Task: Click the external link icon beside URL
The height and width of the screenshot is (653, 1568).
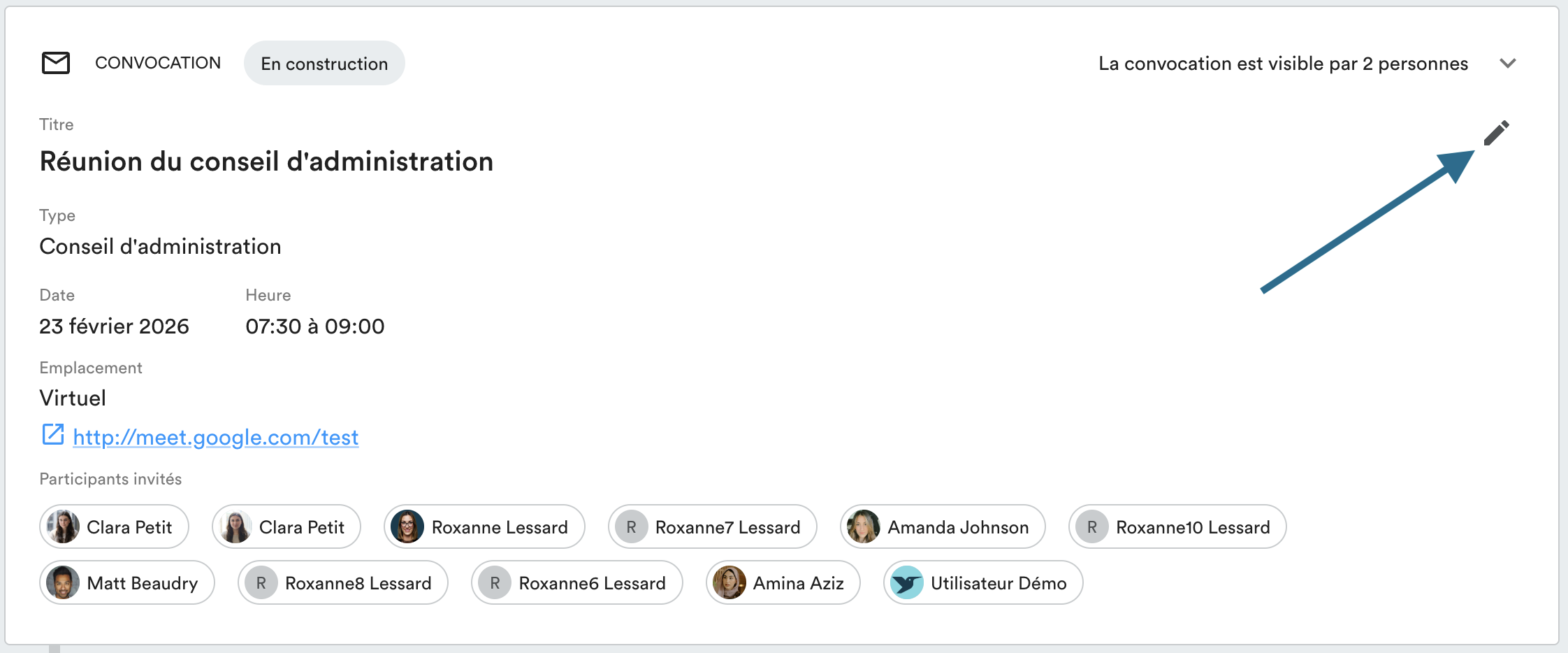Action: coord(53,435)
